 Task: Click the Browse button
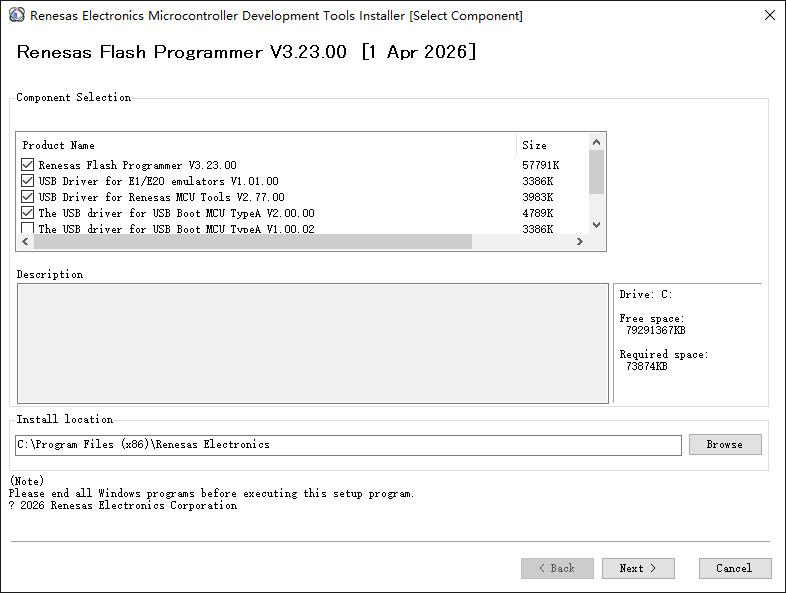tap(725, 445)
